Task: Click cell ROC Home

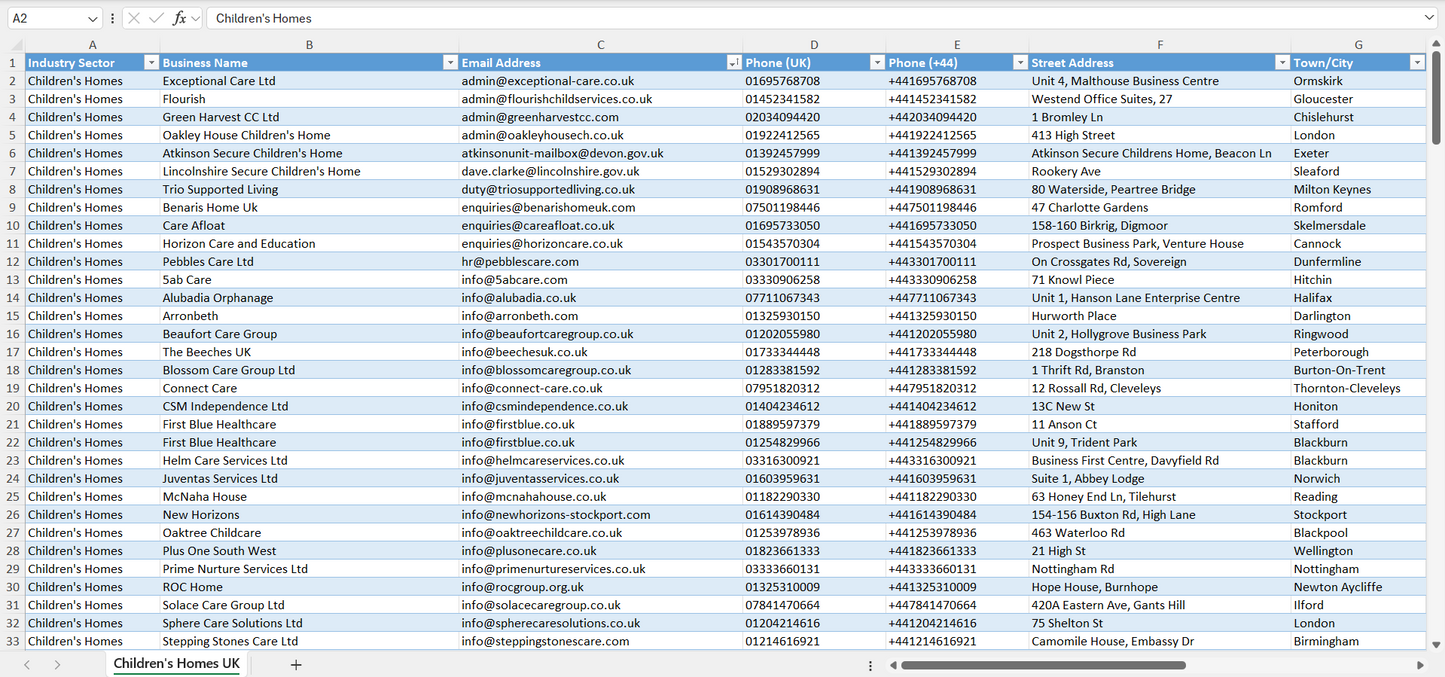Action: (x=309, y=586)
